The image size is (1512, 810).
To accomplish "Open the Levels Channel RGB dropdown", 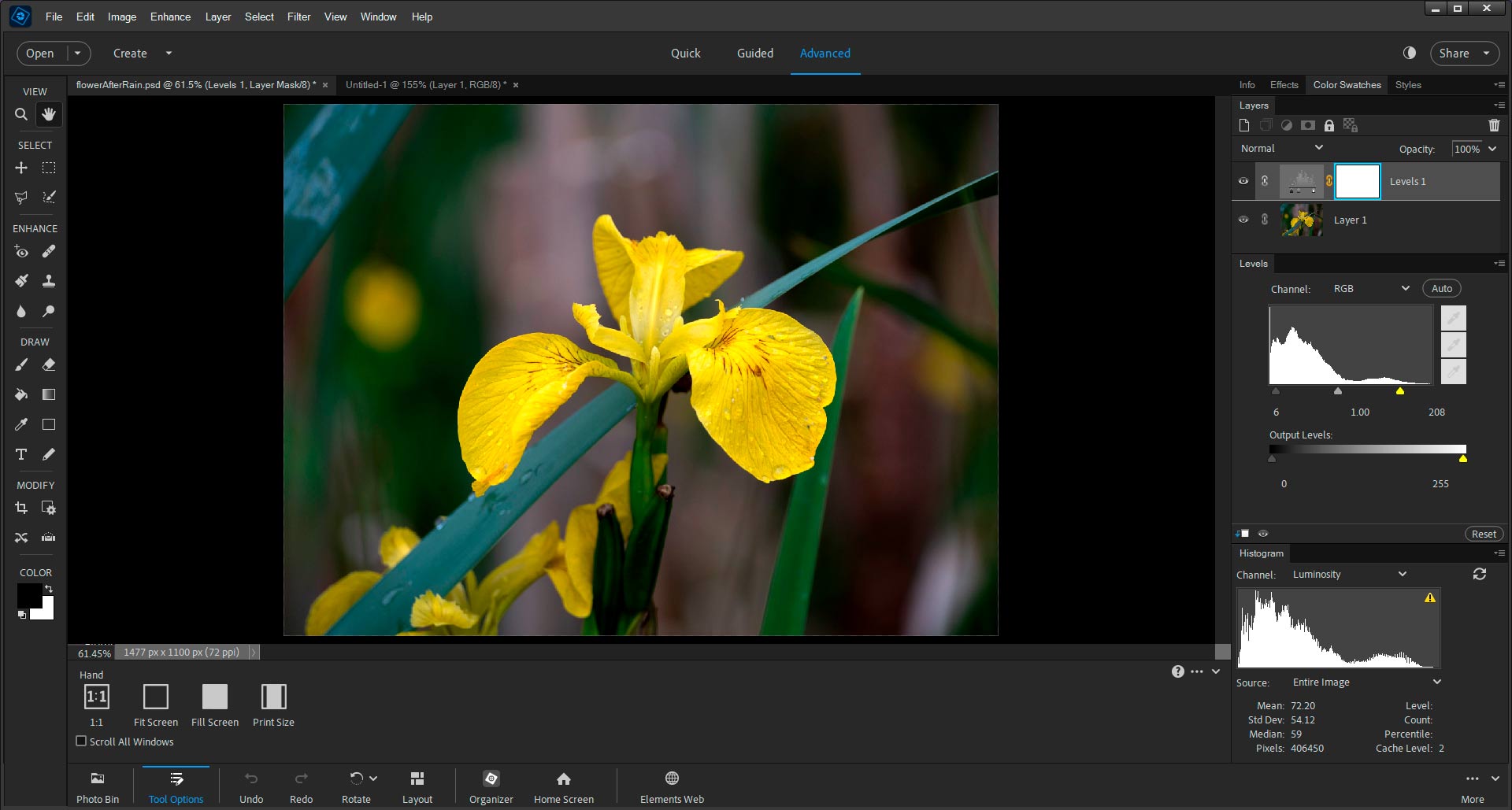I will [x=1371, y=289].
